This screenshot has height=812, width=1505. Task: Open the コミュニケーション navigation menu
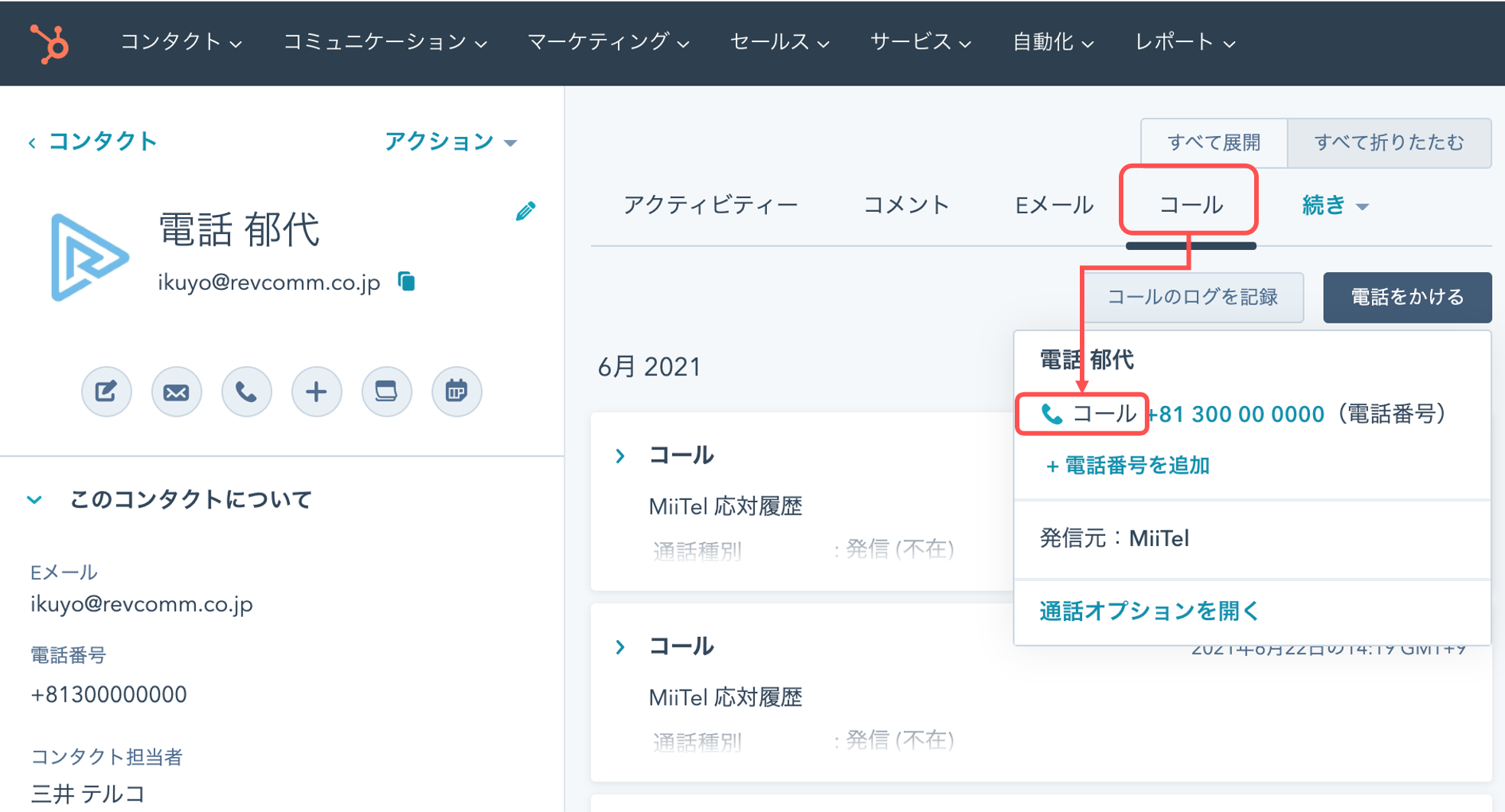(385, 42)
